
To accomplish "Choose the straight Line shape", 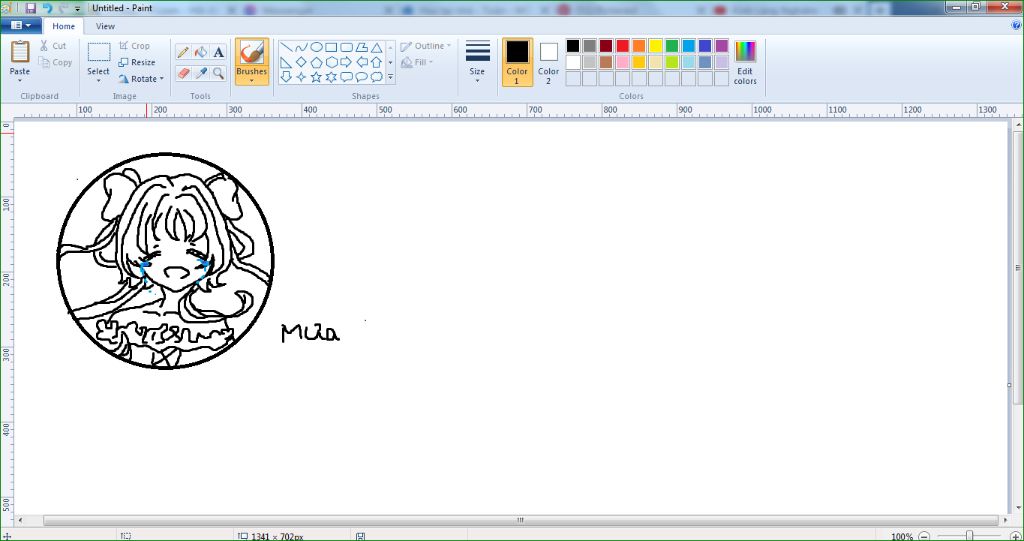I will pos(285,47).
